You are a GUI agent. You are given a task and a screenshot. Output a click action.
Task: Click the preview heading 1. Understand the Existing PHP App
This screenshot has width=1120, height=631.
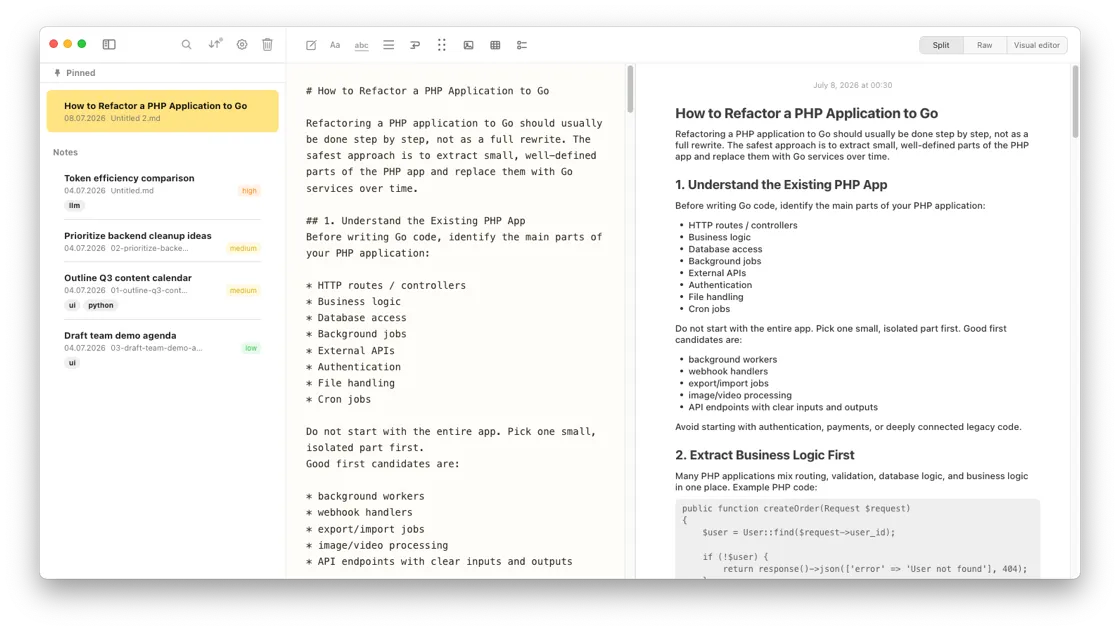pos(781,184)
